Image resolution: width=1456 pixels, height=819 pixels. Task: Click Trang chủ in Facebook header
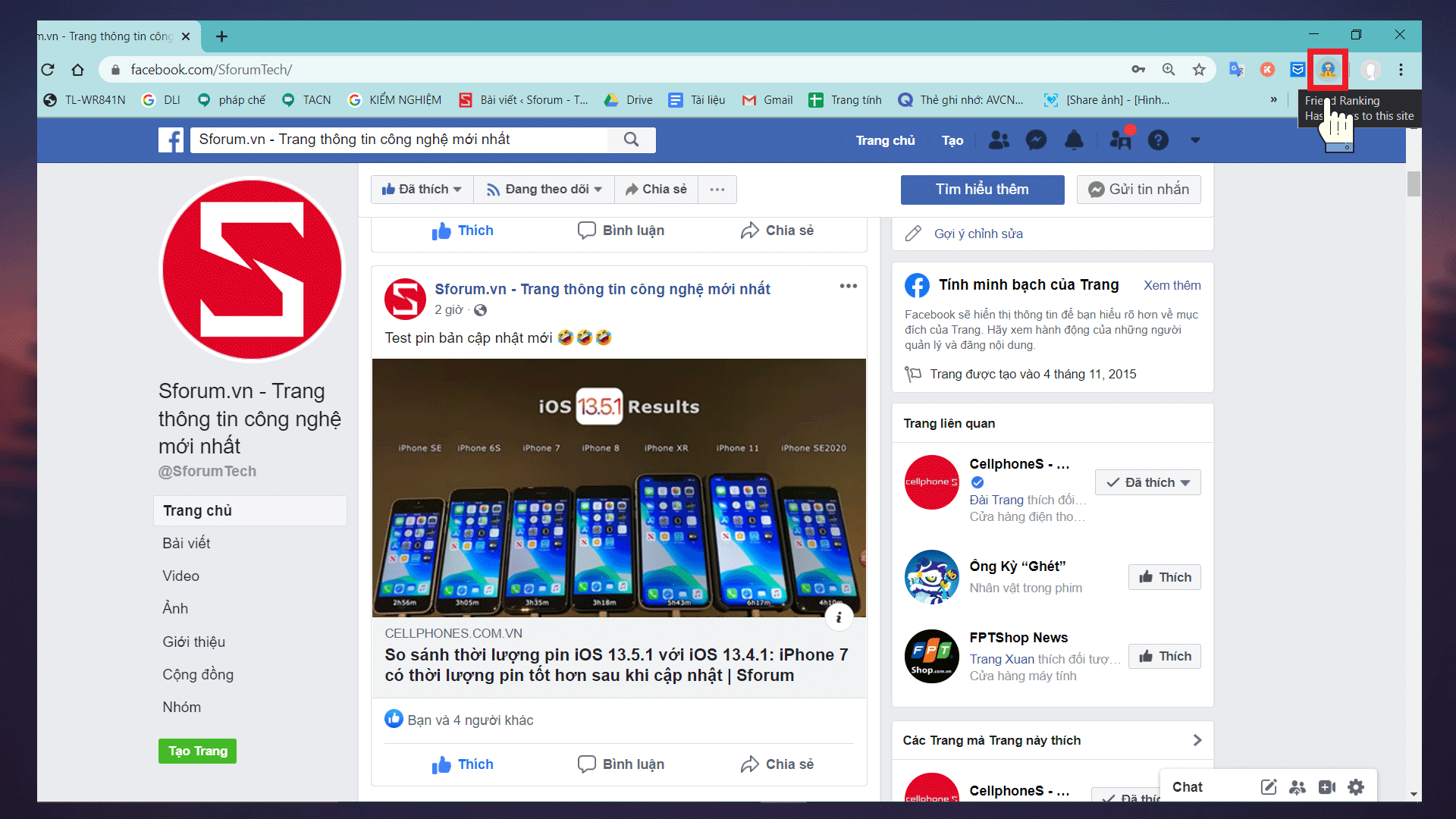click(885, 140)
